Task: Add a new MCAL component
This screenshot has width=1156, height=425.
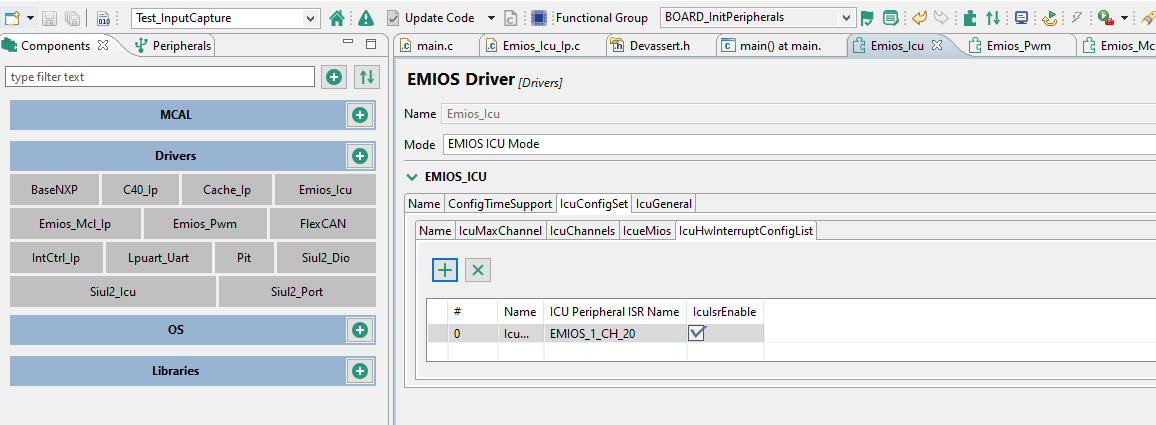Action: click(x=359, y=115)
